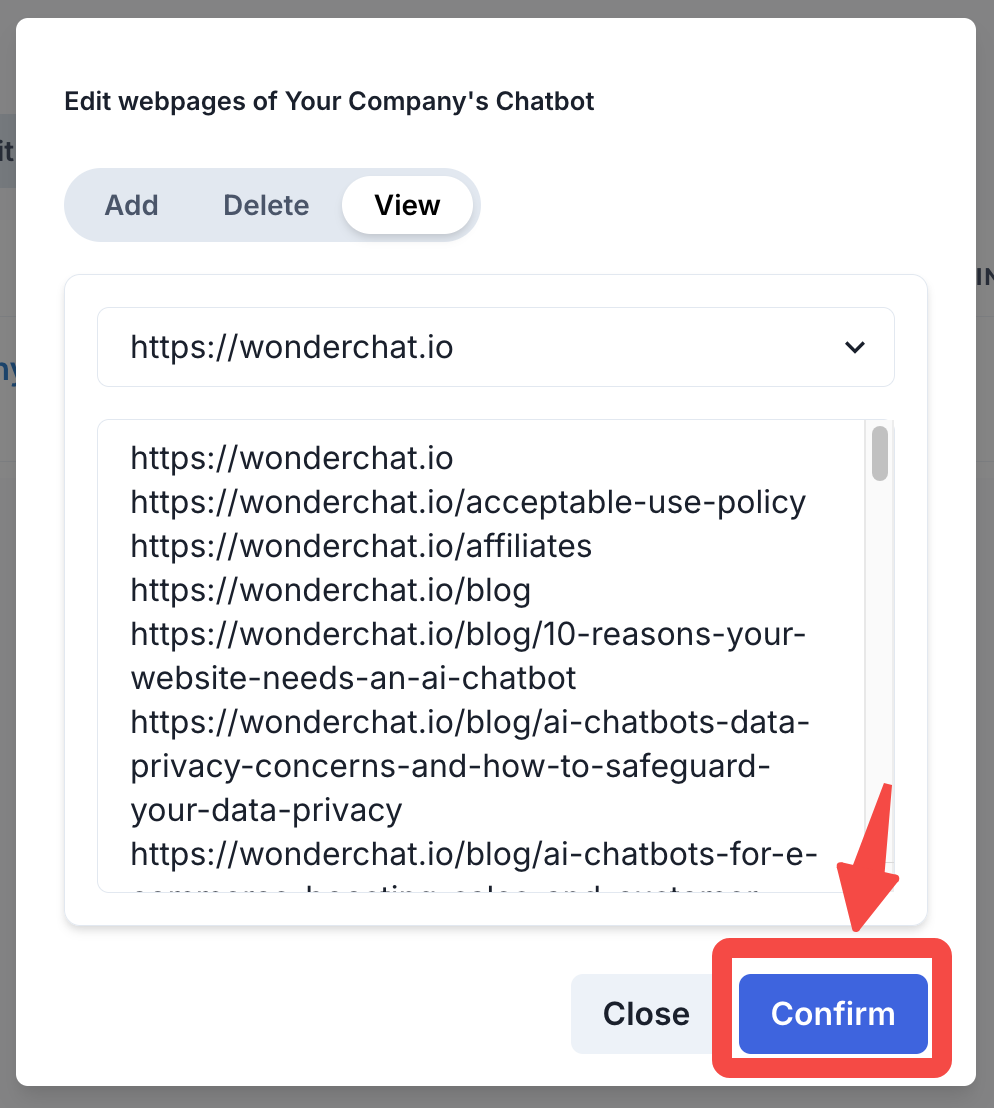Click the your-data-privacy text line
Screen dimensions: 994x1108
pyautogui.click(x=266, y=810)
